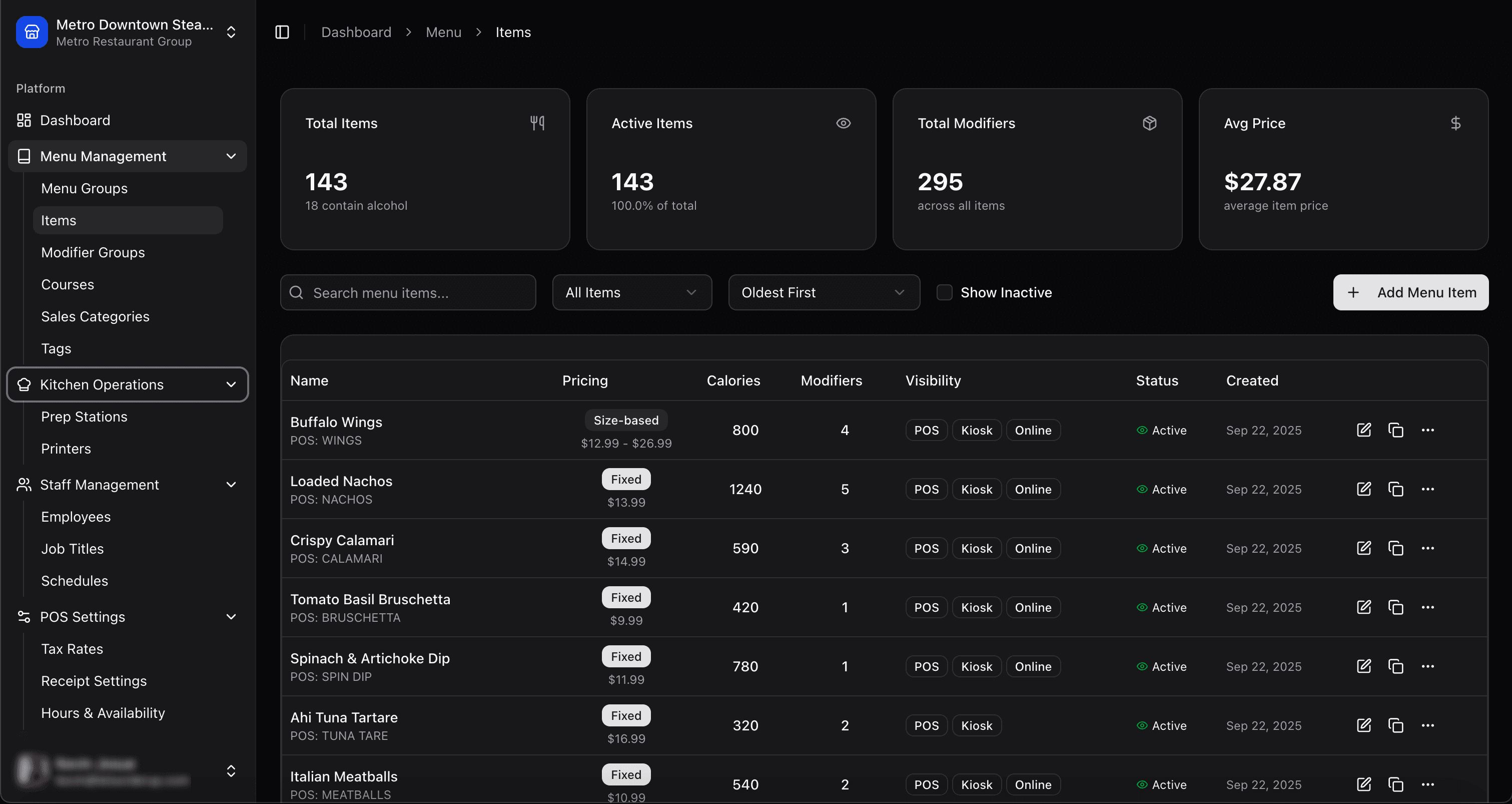1512x804 pixels.
Task: Toggle POS visibility for Tomato Basil Bruschetta
Action: pyautogui.click(x=926, y=607)
